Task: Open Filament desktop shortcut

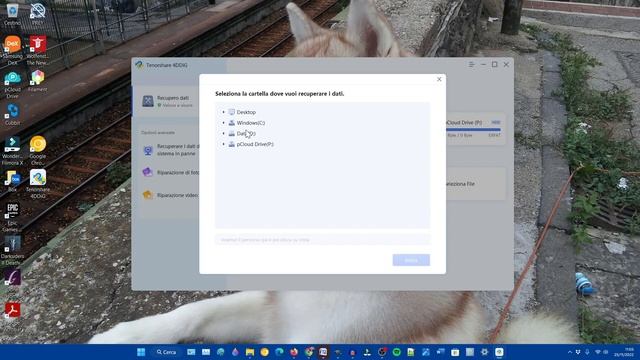Action: pyautogui.click(x=38, y=81)
